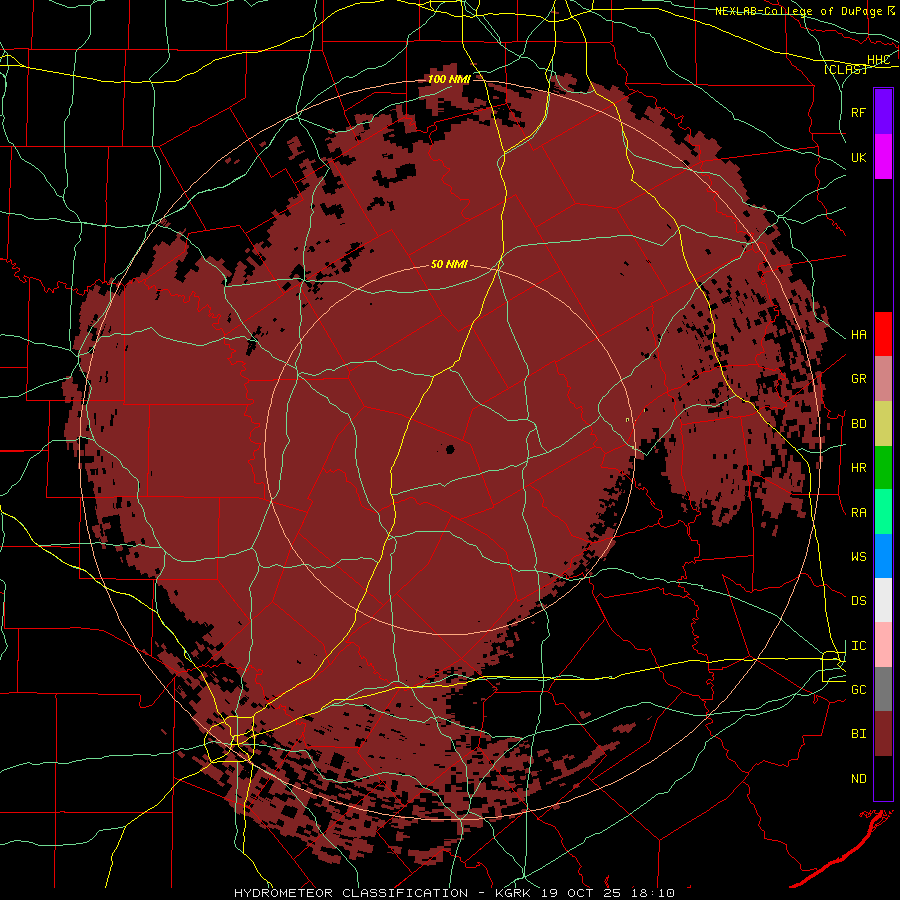Click the 'RA' legend label
Image resolution: width=900 pixels, height=900 pixels.
[x=858, y=513]
